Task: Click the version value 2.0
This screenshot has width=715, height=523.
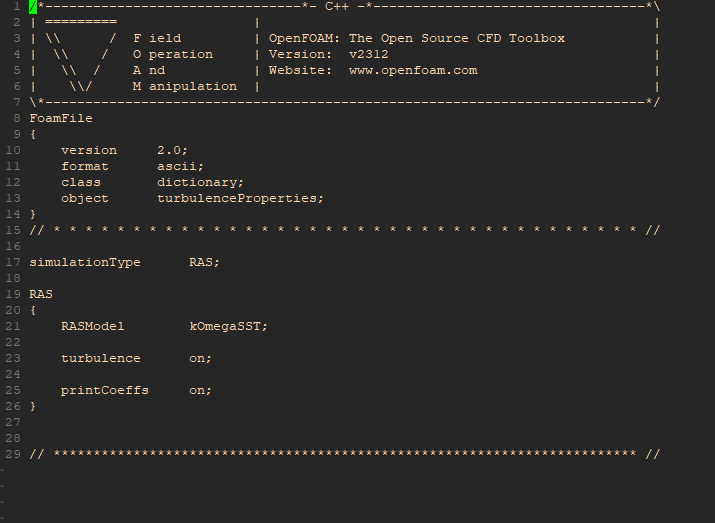Action: [x=172, y=150]
